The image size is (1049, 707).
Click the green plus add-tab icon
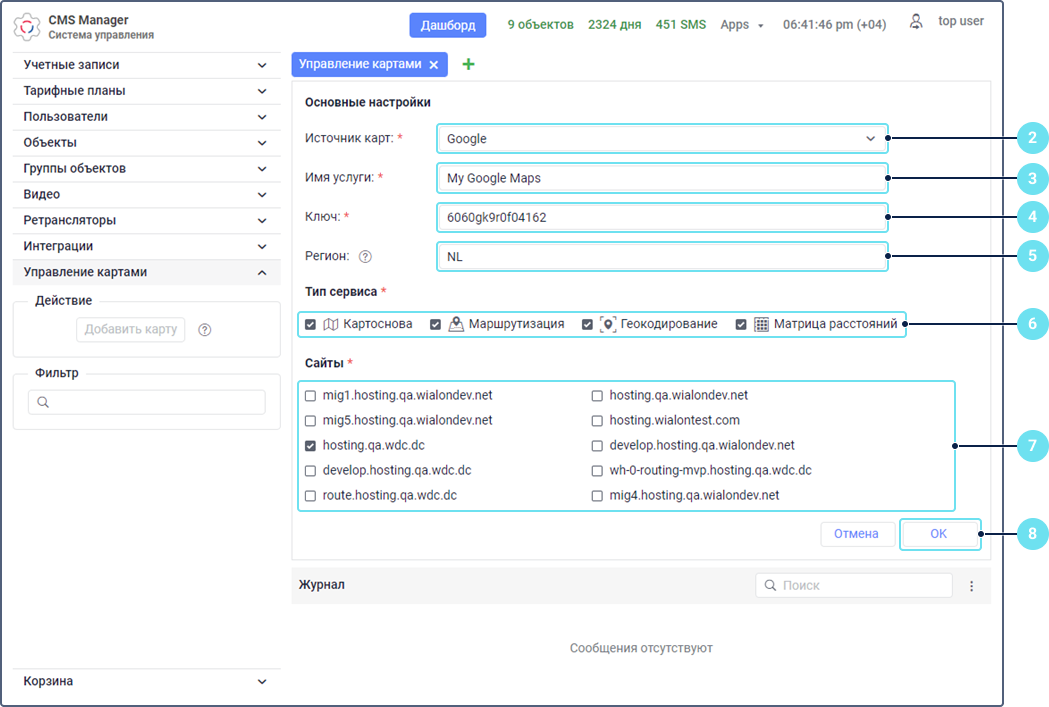click(468, 65)
